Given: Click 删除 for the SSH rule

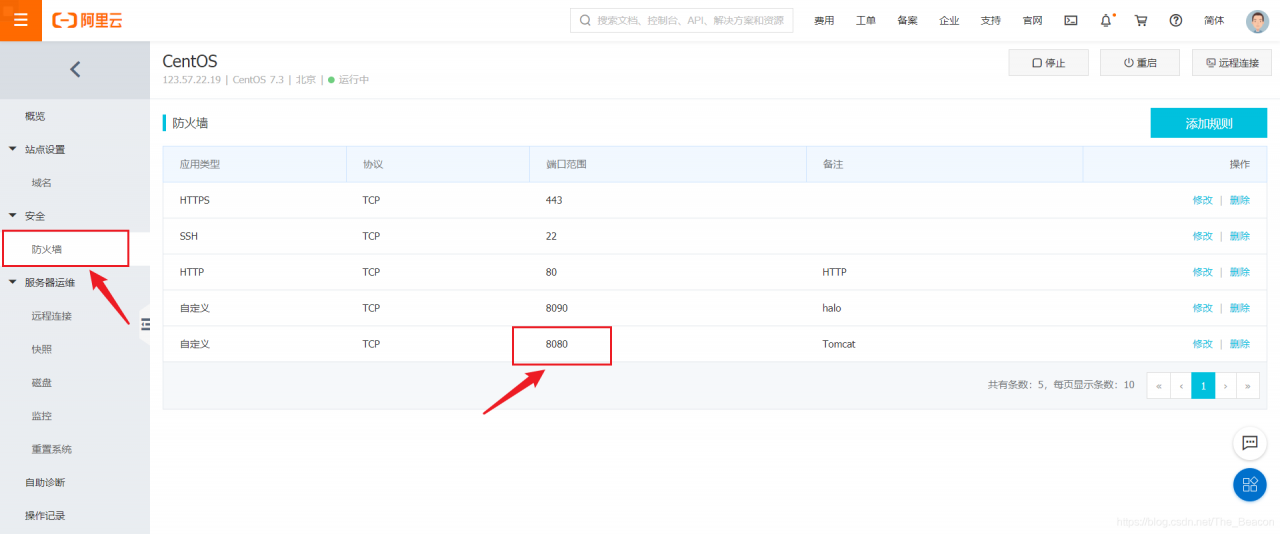Looking at the screenshot, I should [1240, 236].
